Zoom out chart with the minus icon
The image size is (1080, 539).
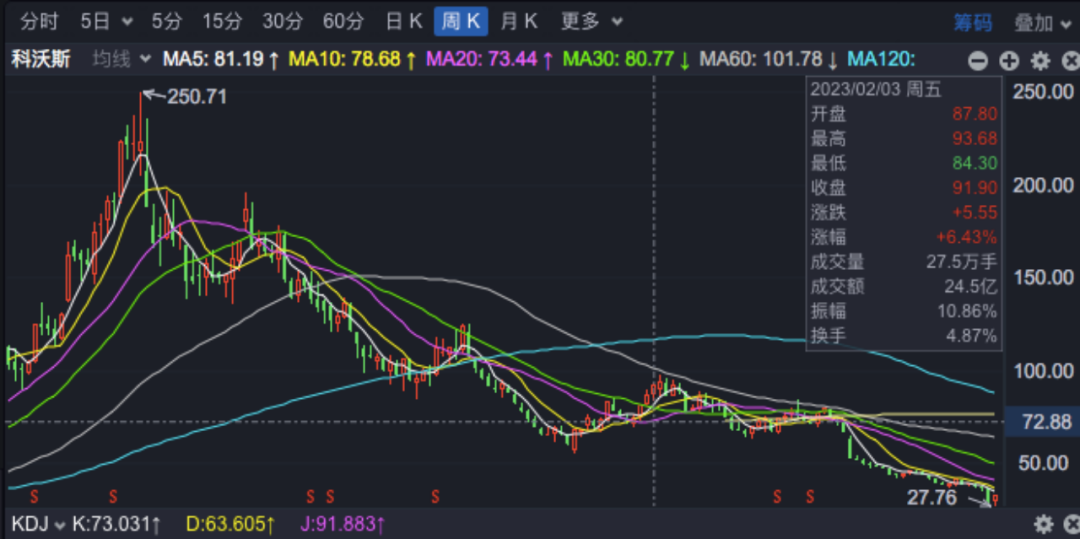click(x=979, y=61)
